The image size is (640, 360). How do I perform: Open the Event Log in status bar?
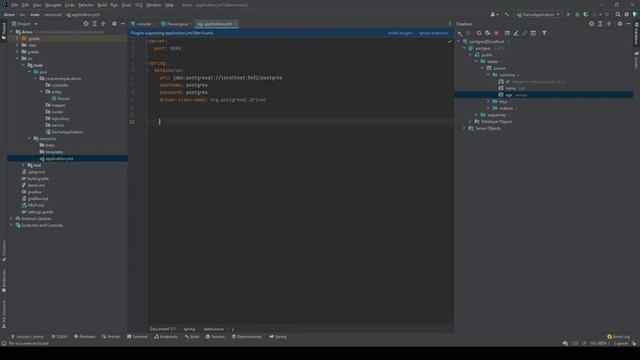click(x=618, y=337)
